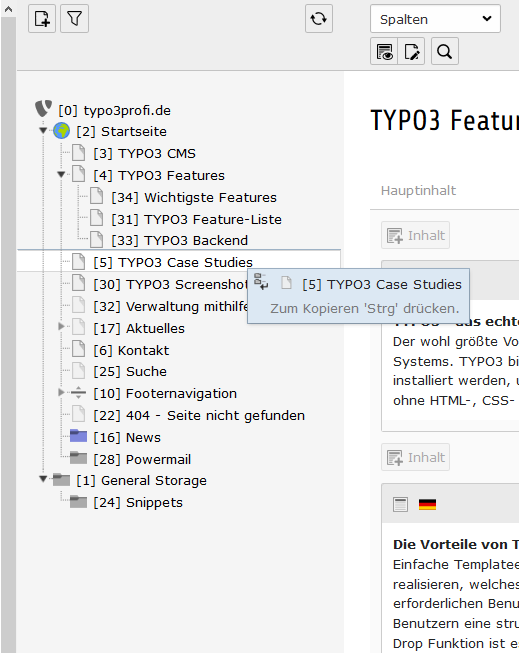The image size is (519, 653).
Task: Click first Inhalt add-content button
Action: pos(415,235)
